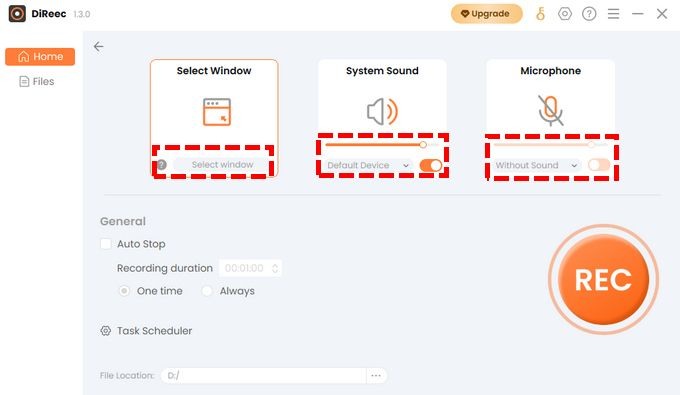Turn off the System Sound toggle
The height and width of the screenshot is (395, 680).
tap(431, 165)
